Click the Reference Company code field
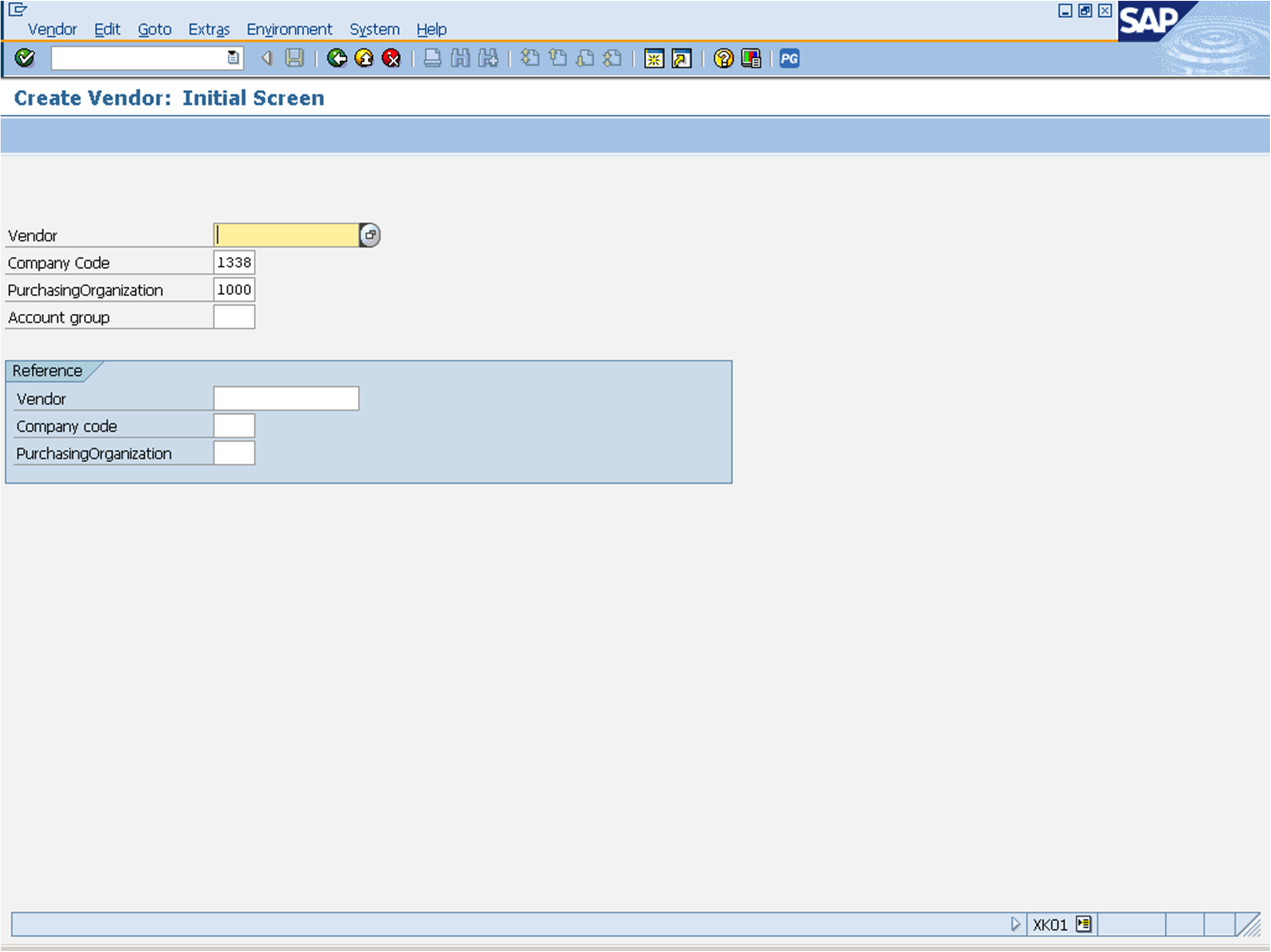 point(234,426)
